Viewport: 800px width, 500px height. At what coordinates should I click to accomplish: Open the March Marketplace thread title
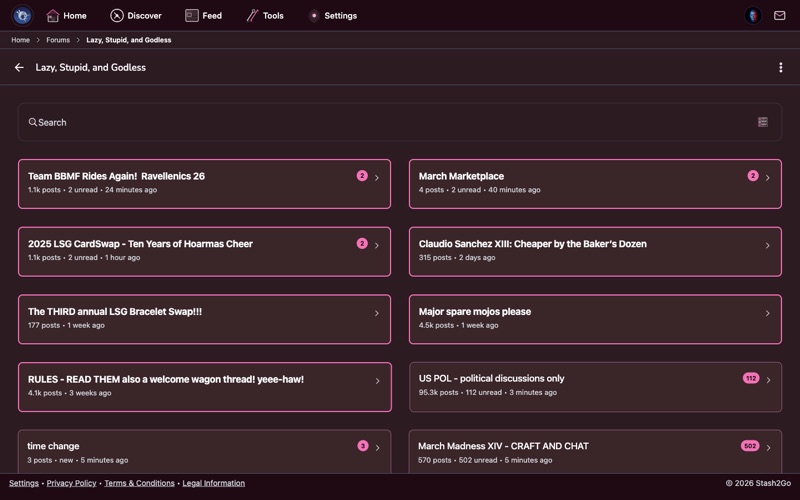461,176
